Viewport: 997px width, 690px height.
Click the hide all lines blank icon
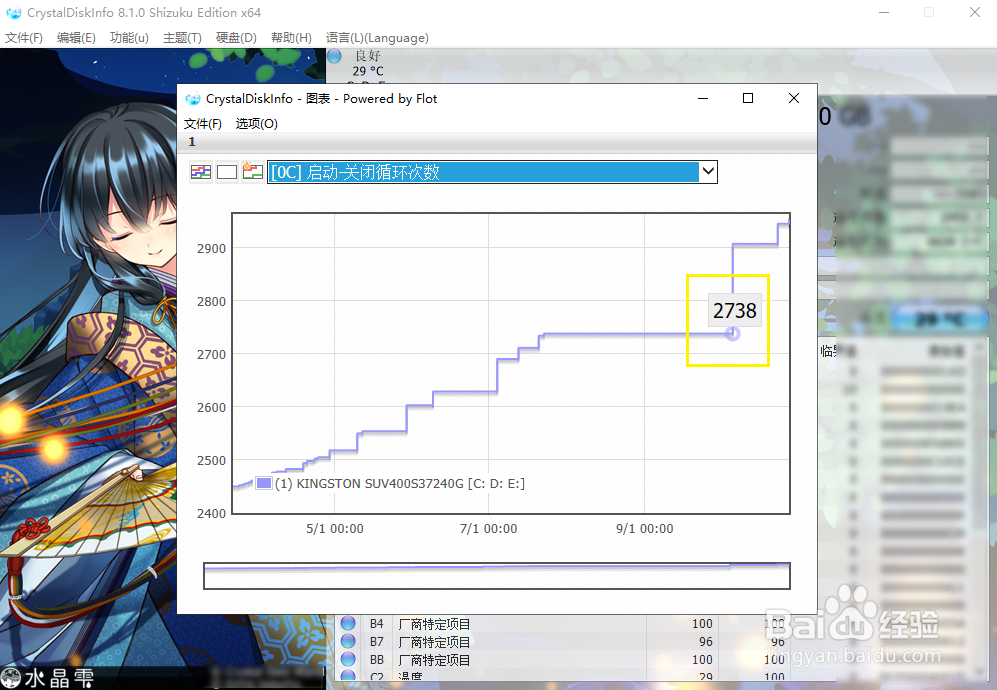[x=226, y=172]
